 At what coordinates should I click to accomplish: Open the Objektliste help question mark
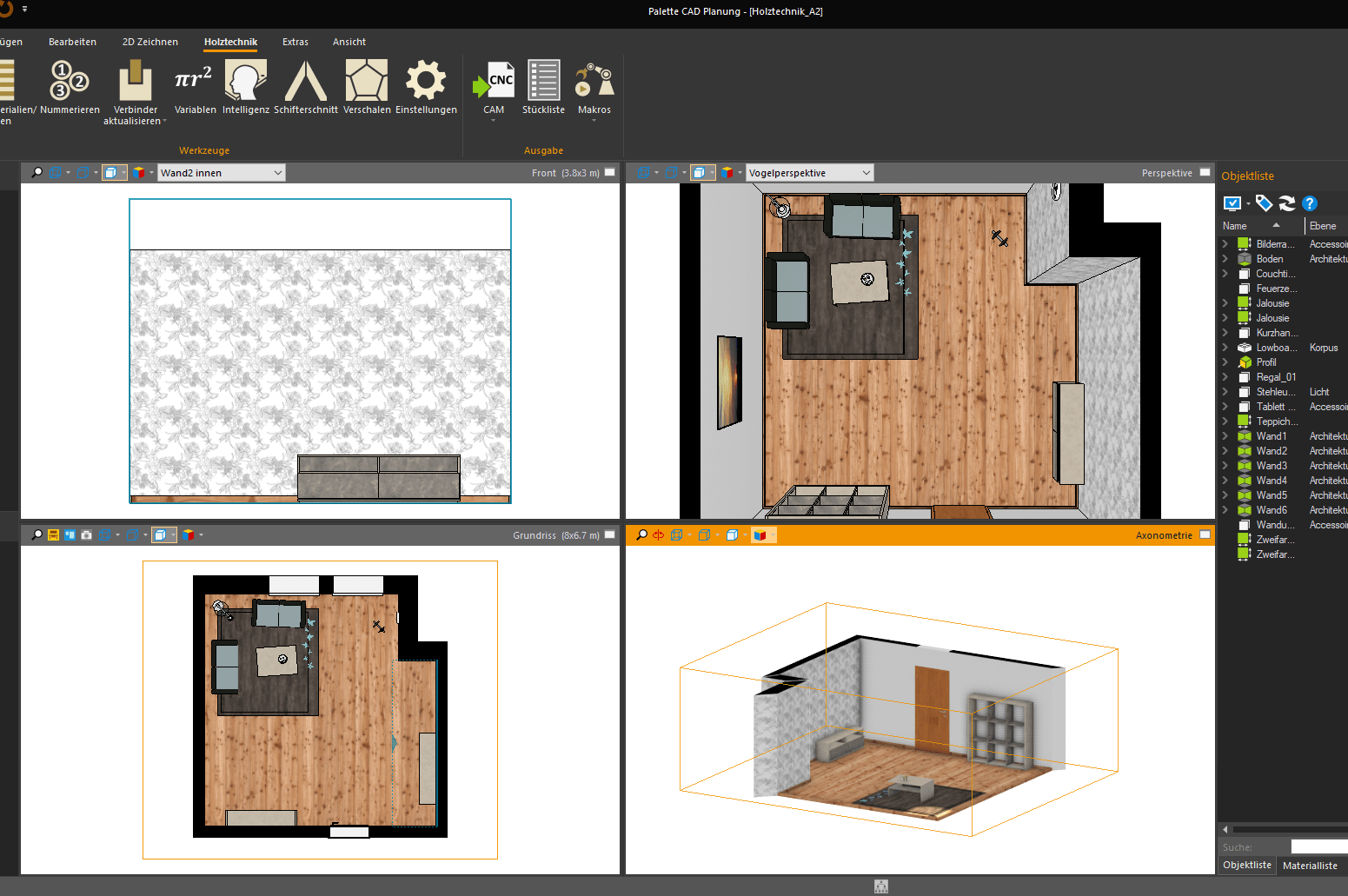1310,203
